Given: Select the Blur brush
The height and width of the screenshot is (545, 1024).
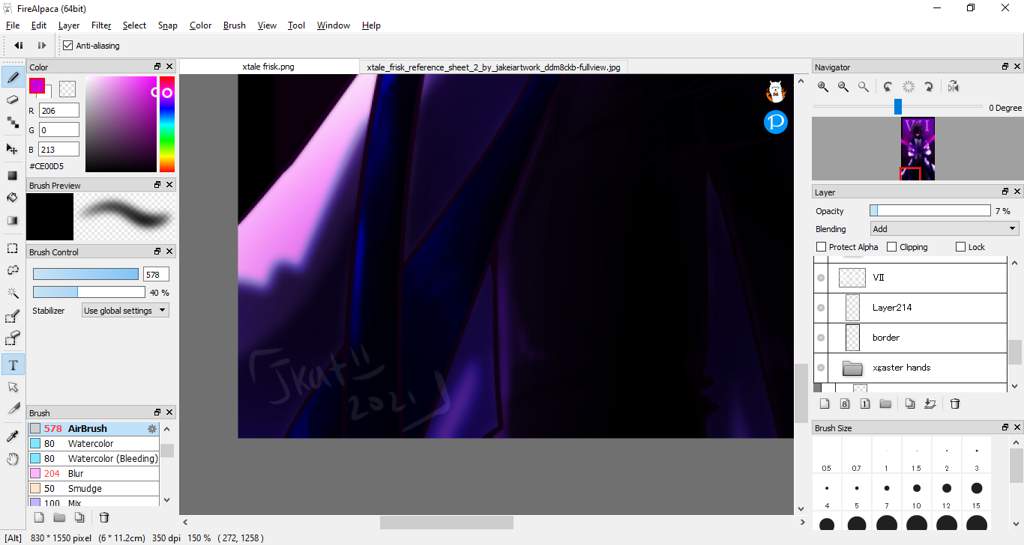Looking at the screenshot, I should [93, 474].
